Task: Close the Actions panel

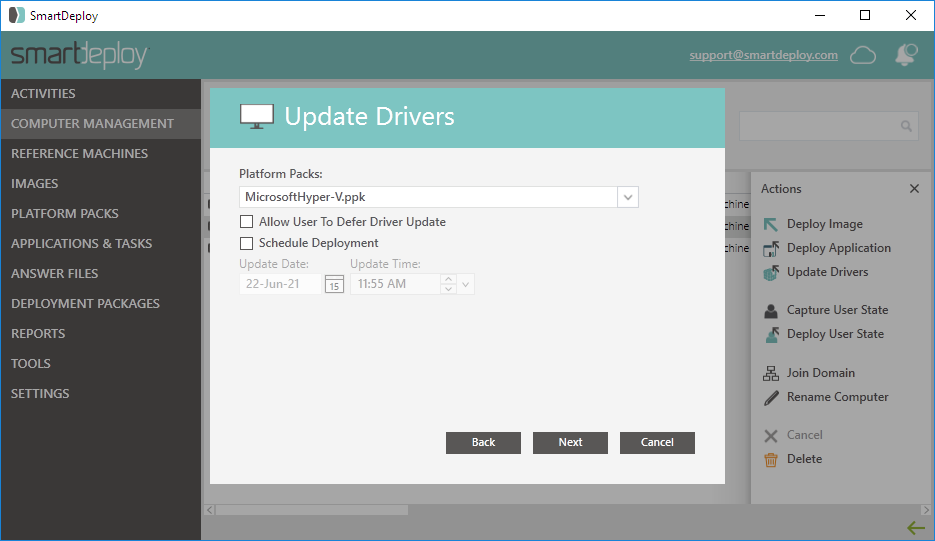Action: (x=914, y=188)
